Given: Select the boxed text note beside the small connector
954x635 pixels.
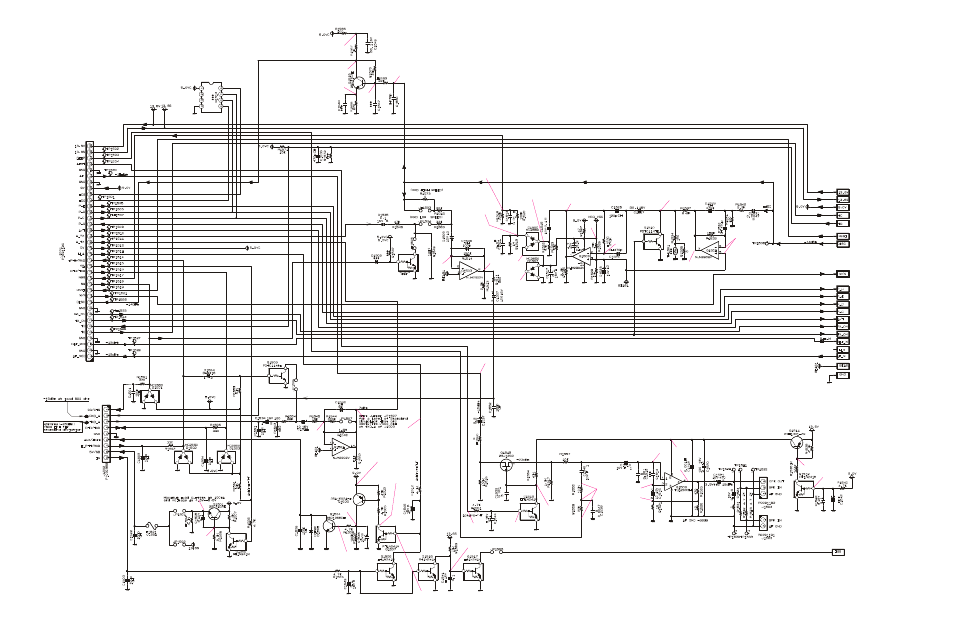Looking at the screenshot, I should click(x=63, y=426).
